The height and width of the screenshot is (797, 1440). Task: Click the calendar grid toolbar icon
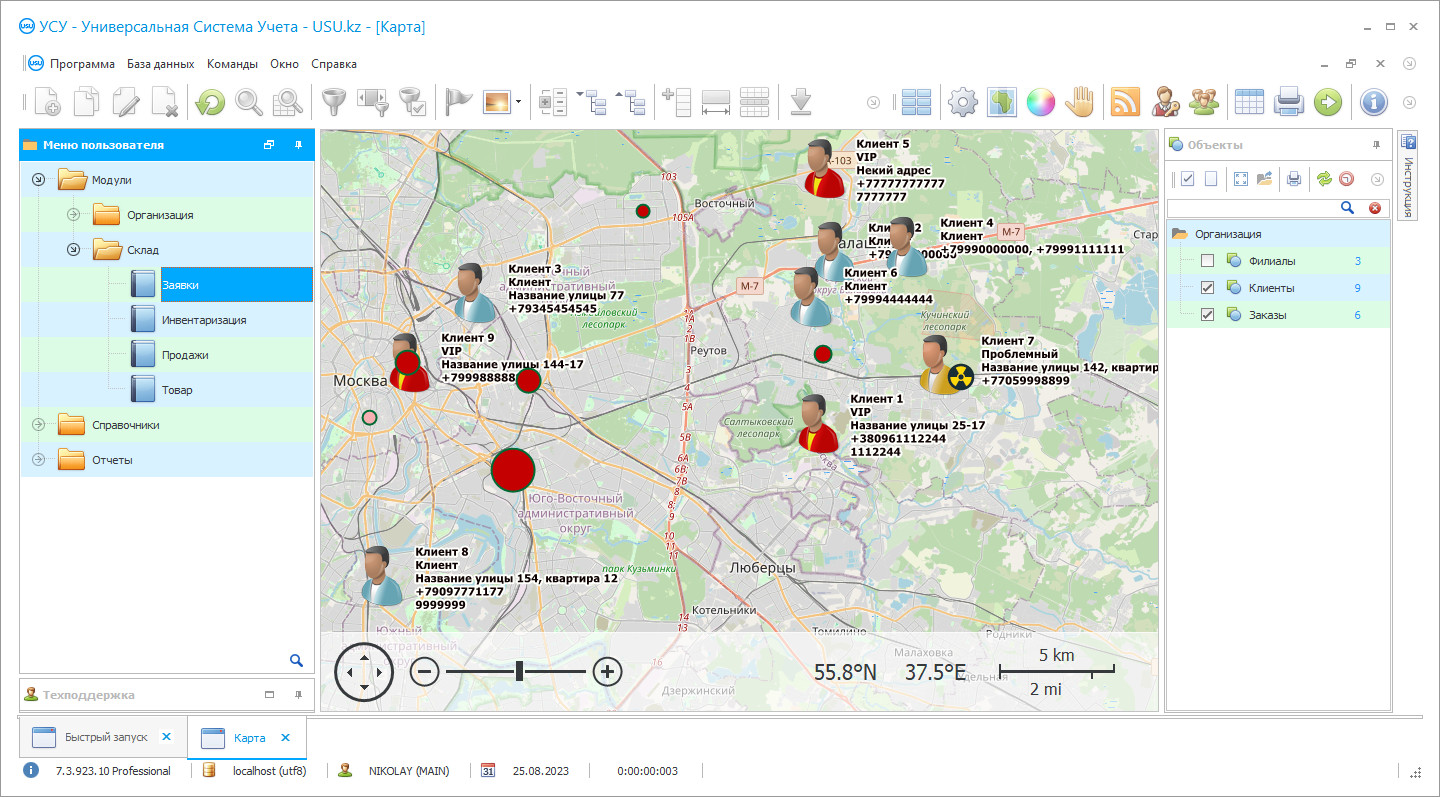(1249, 101)
